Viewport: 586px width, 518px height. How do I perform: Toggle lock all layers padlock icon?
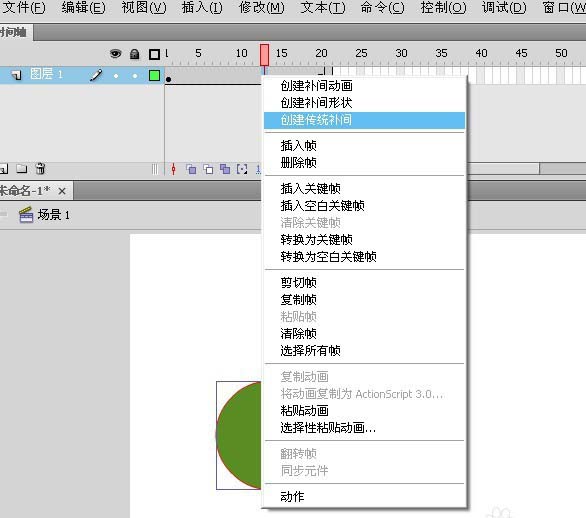click(135, 54)
